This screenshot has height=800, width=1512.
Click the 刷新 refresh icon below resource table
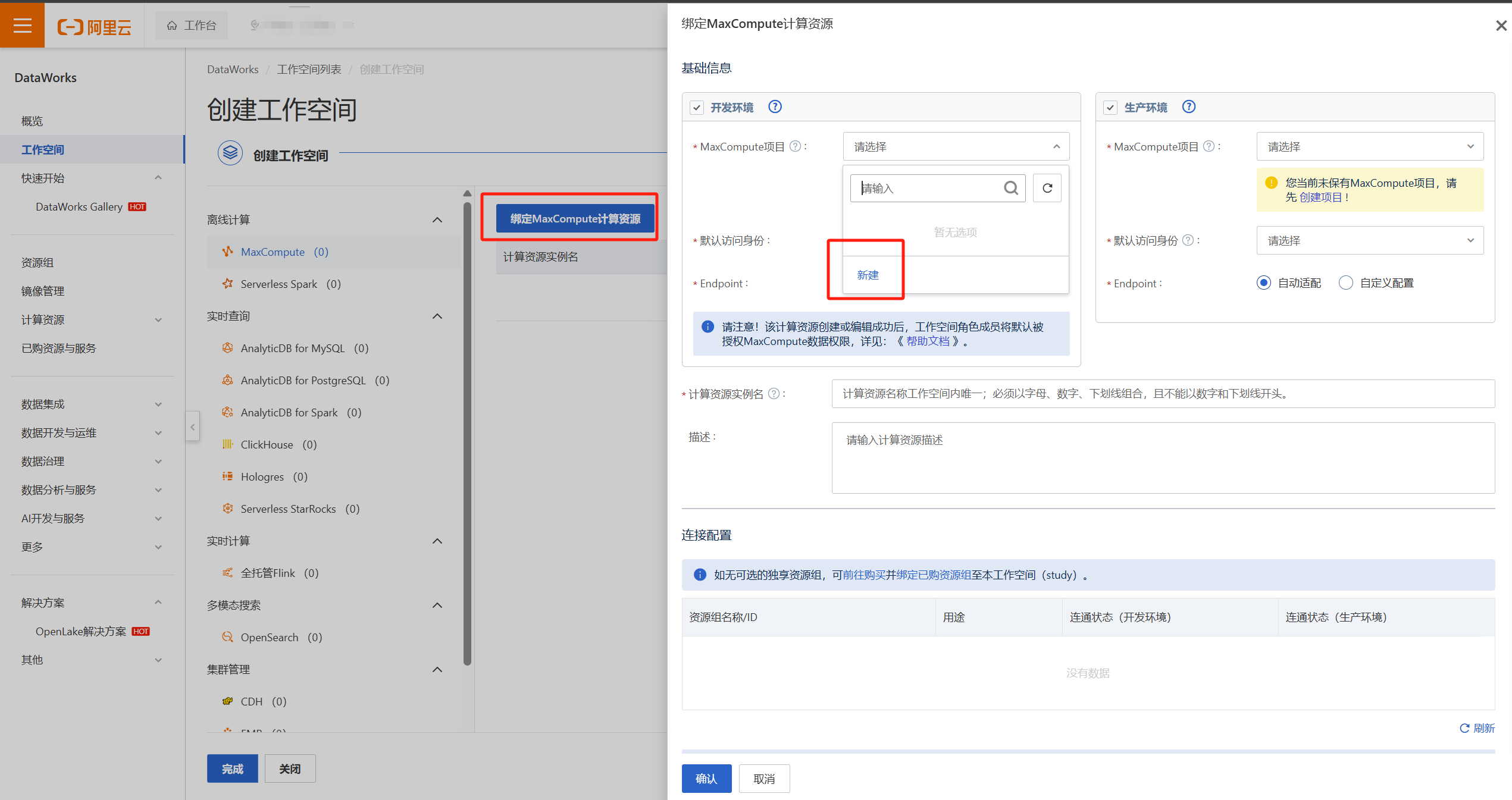[1464, 728]
